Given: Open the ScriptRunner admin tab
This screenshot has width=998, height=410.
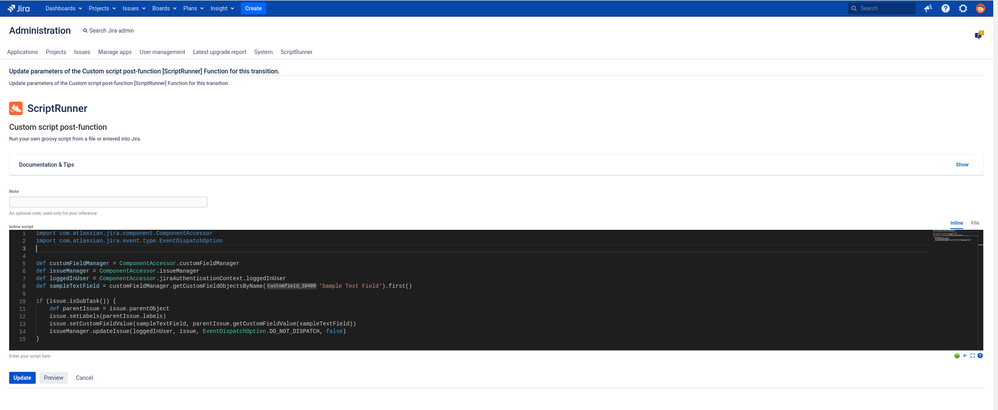Looking at the screenshot, I should pos(297,52).
